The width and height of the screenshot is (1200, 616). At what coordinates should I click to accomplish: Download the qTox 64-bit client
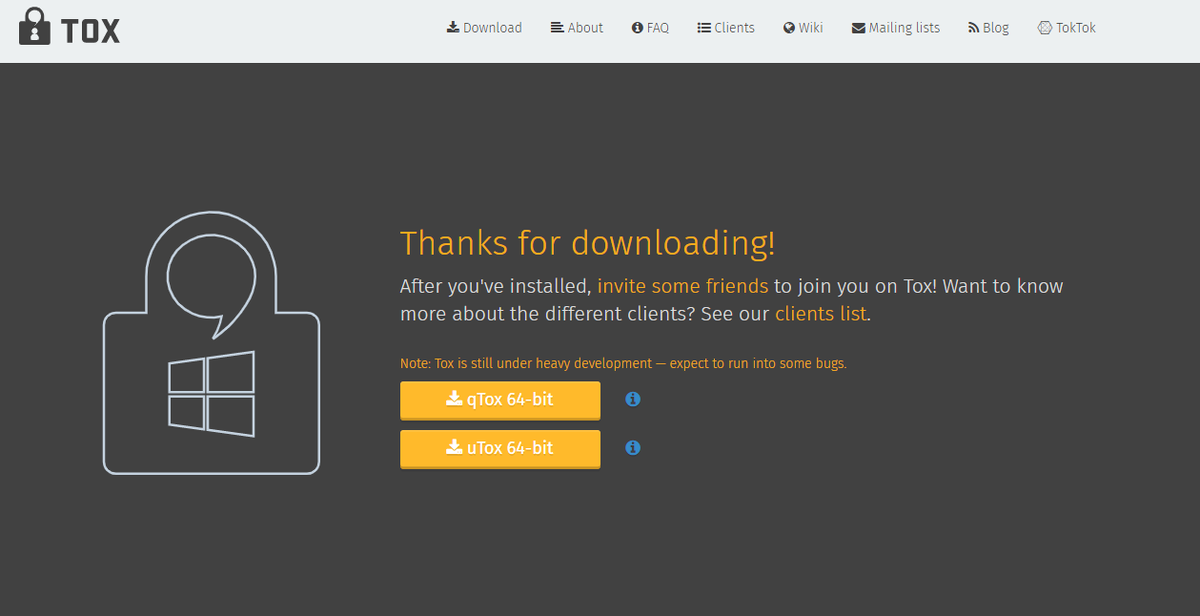[500, 400]
